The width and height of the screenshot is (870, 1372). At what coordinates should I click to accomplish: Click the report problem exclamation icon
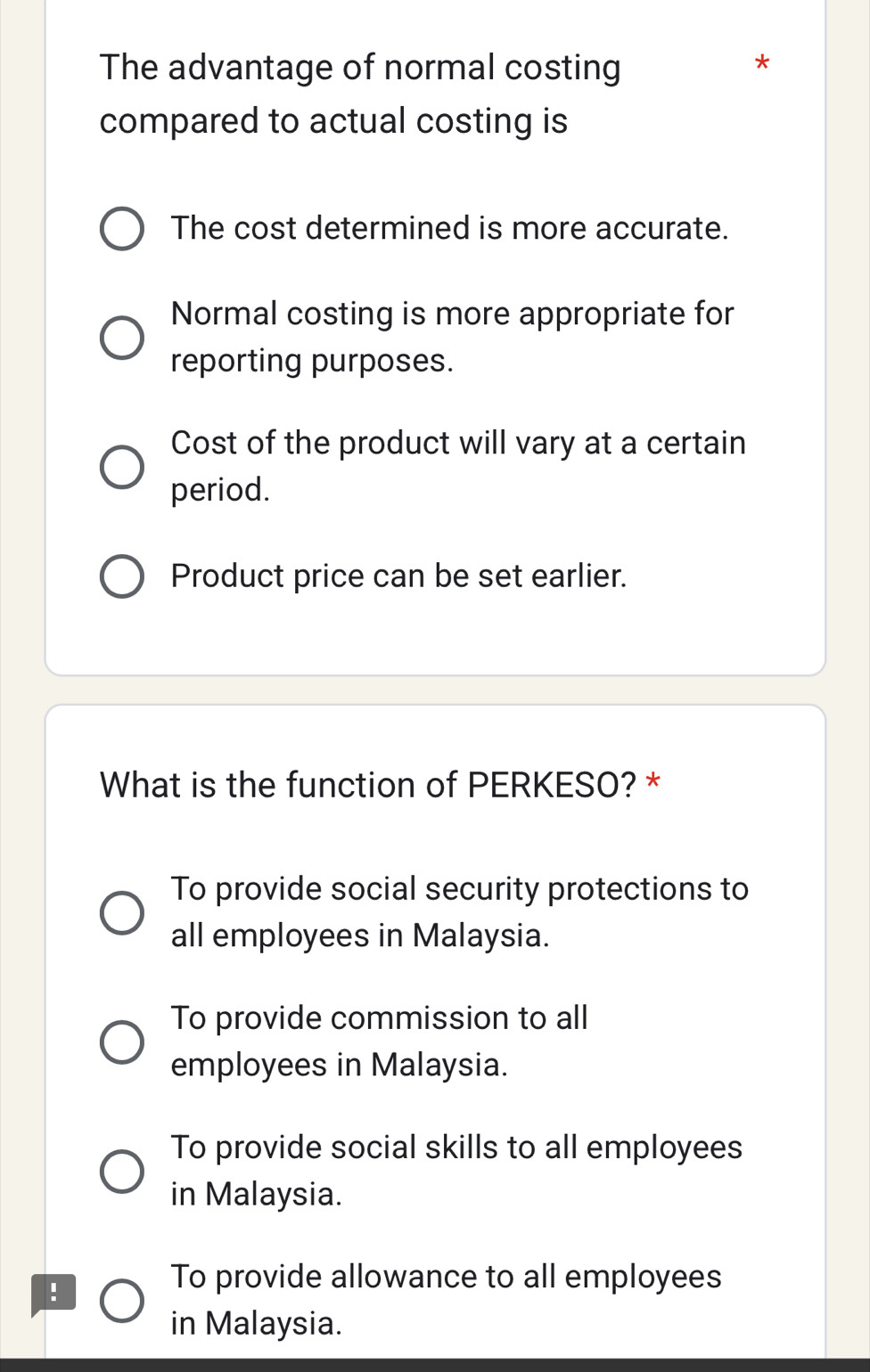(53, 1293)
